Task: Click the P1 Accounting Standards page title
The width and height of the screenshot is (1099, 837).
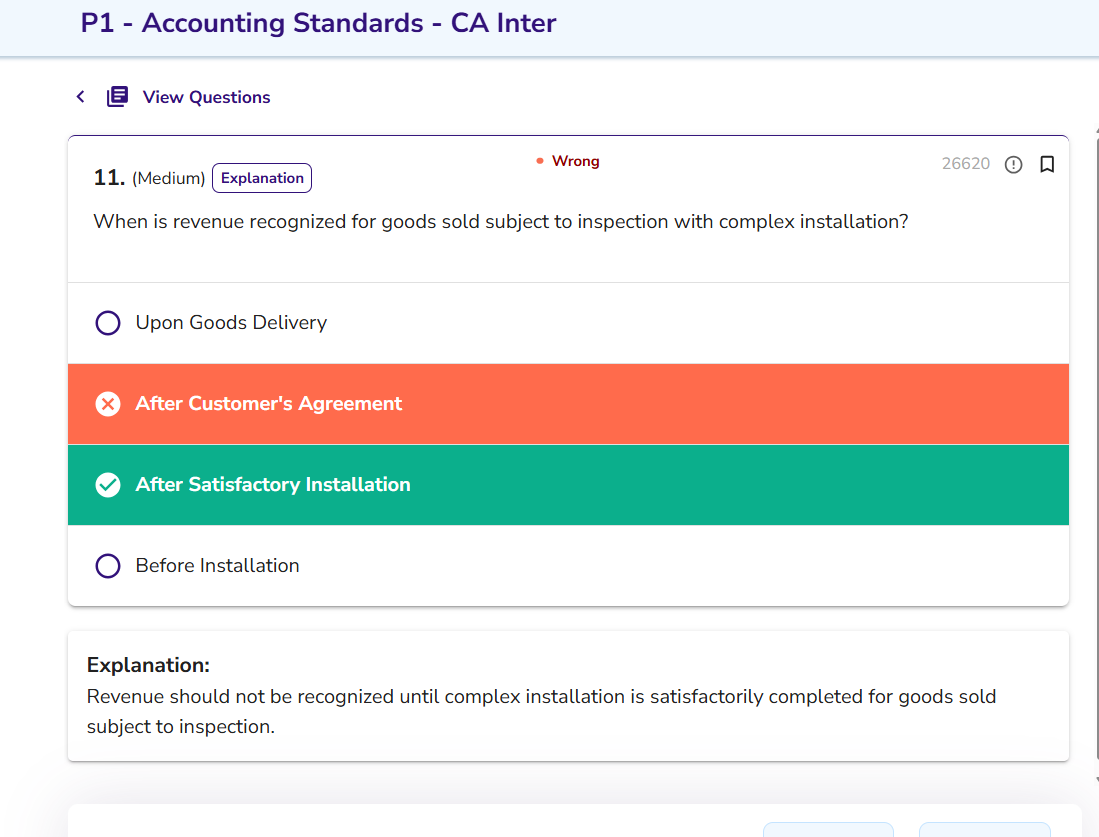Action: point(318,23)
